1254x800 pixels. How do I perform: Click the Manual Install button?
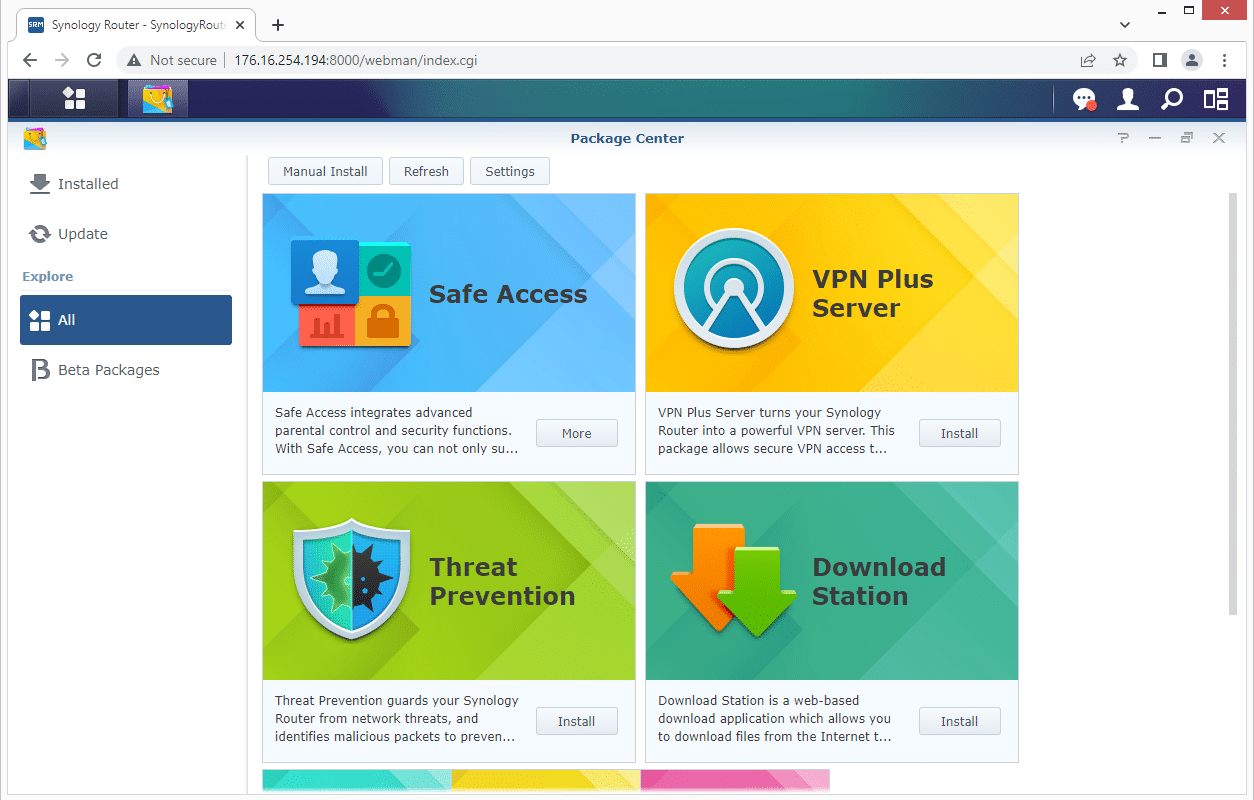(325, 171)
